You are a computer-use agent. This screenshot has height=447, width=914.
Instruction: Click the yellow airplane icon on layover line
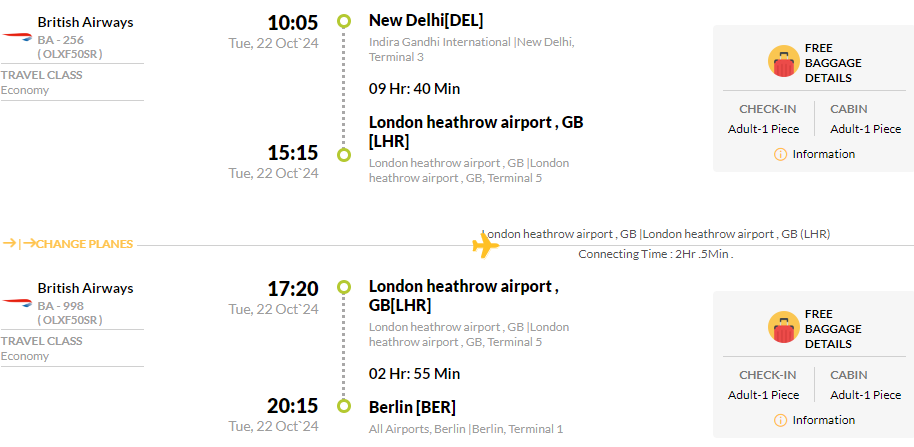485,245
